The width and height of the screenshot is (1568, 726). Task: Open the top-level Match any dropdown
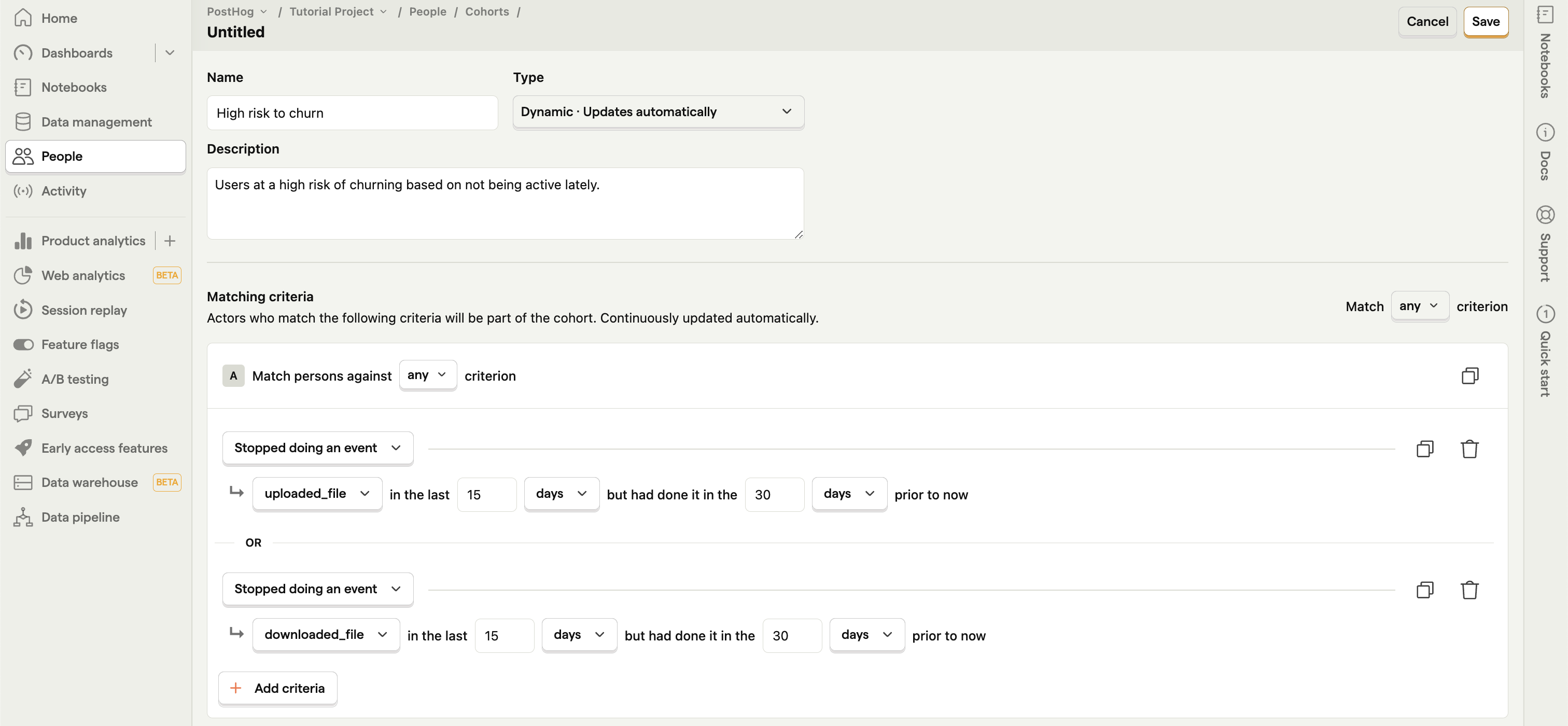1420,306
